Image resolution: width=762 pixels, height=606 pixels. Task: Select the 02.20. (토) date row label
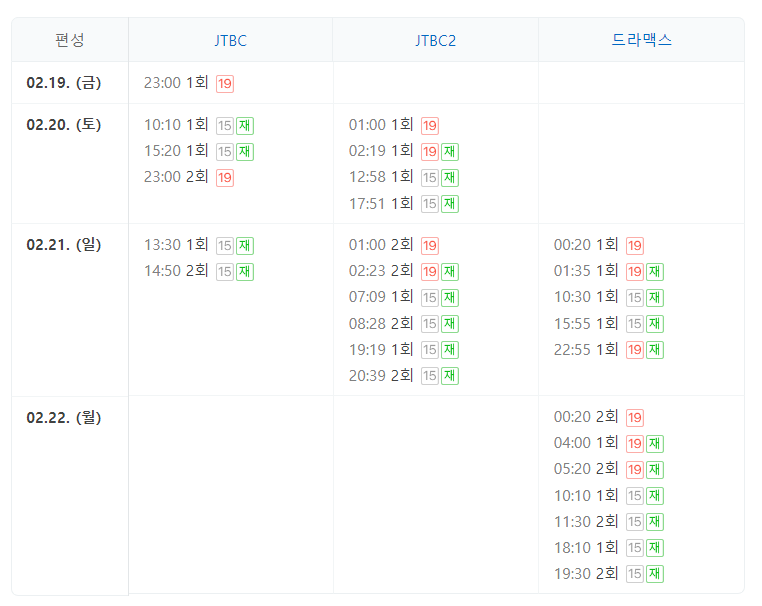(x=64, y=125)
